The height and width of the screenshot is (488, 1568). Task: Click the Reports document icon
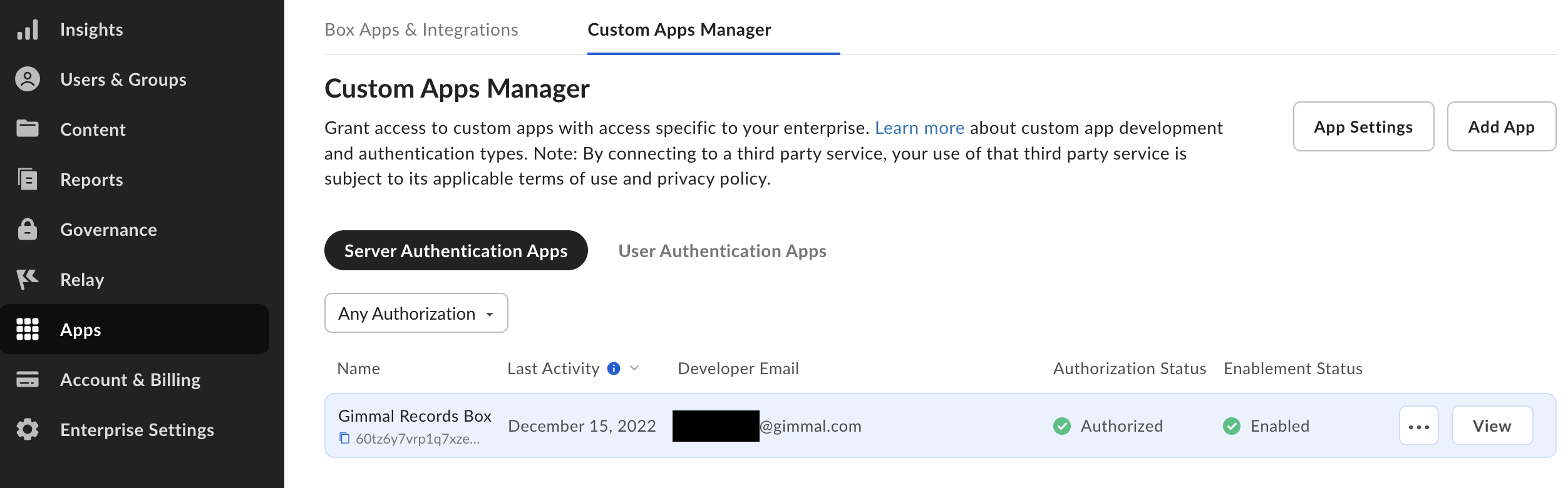click(x=28, y=180)
